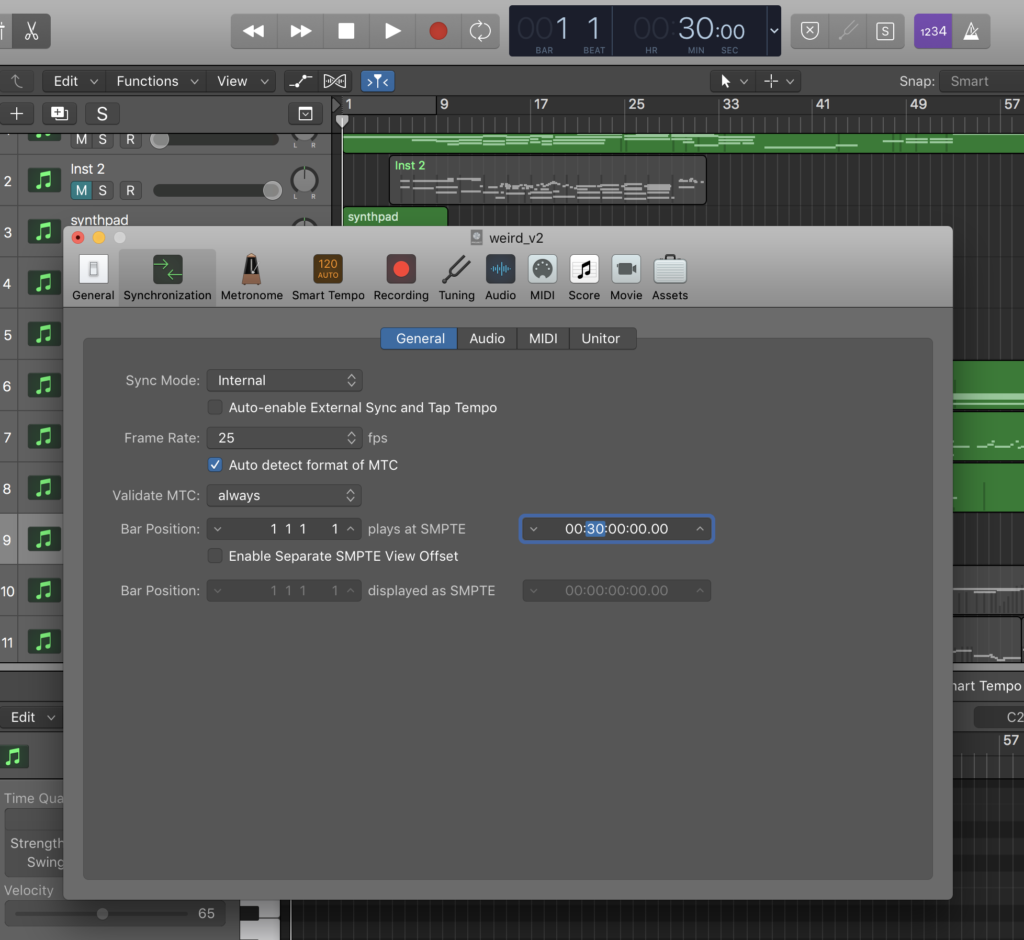Open Metronome settings pane
This screenshot has height=940, width=1024.
251,278
